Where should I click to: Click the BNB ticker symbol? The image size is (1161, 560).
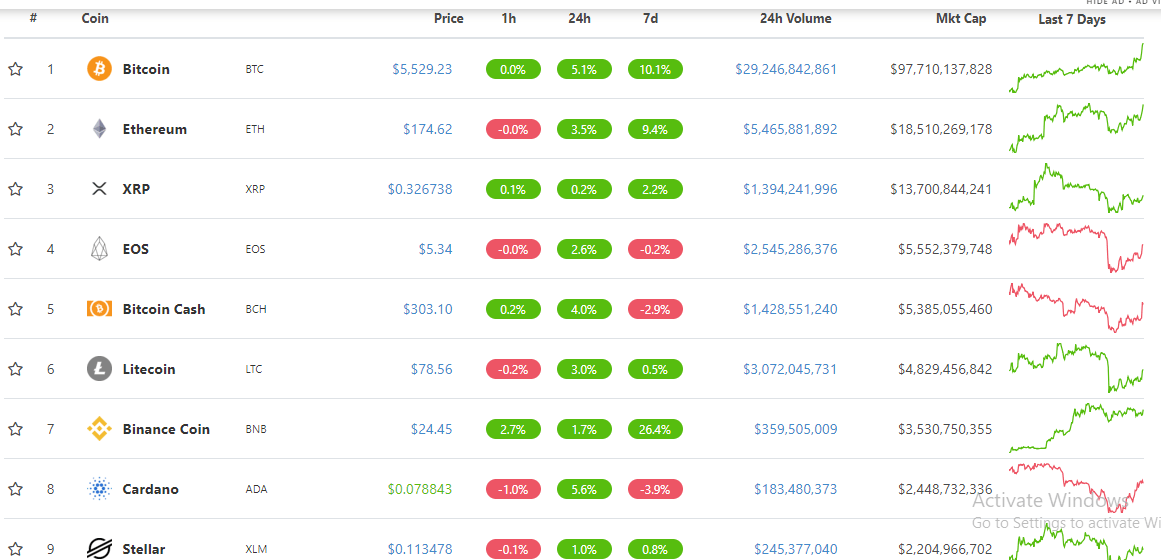coord(255,430)
